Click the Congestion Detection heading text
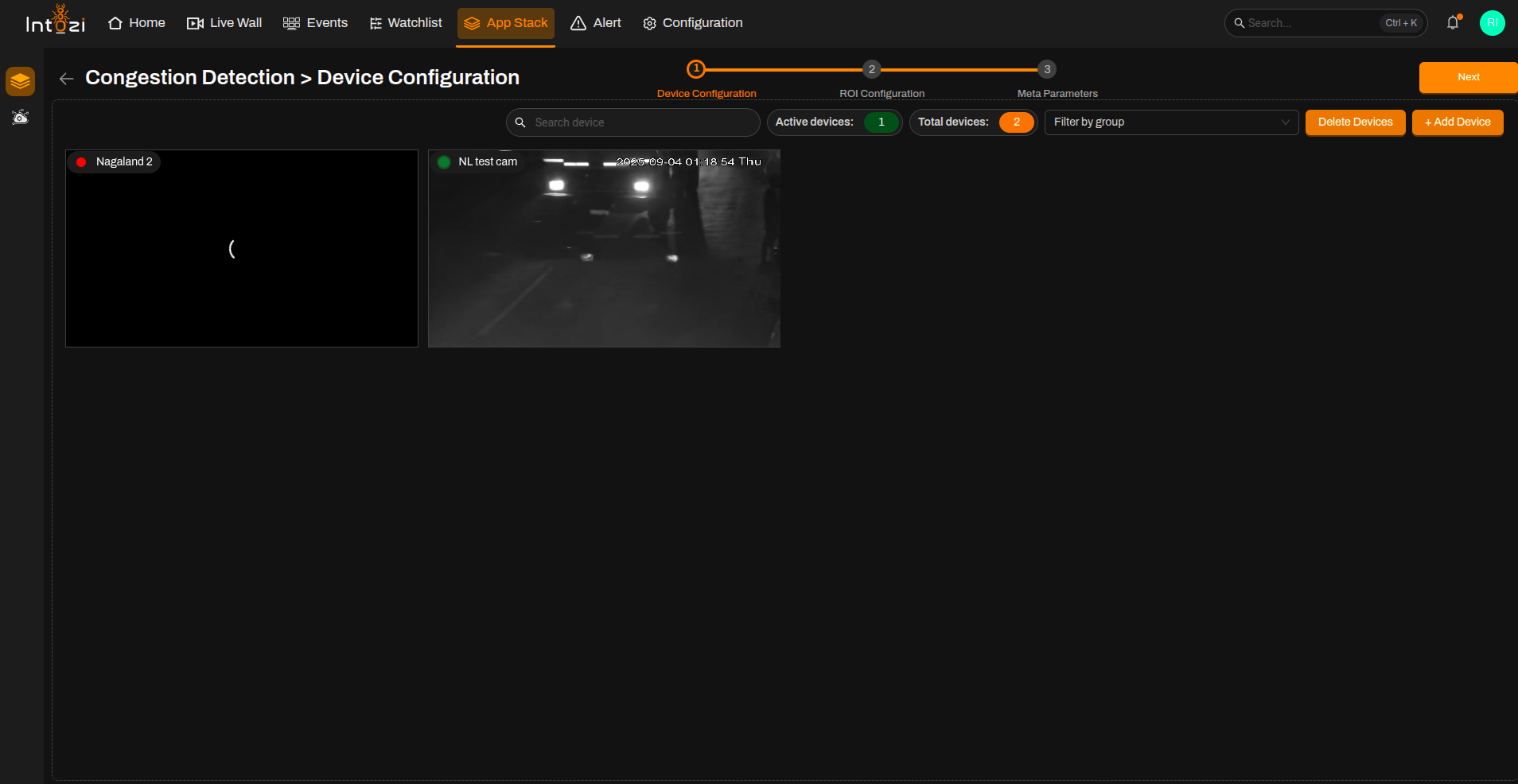The image size is (1518, 784). [x=190, y=77]
